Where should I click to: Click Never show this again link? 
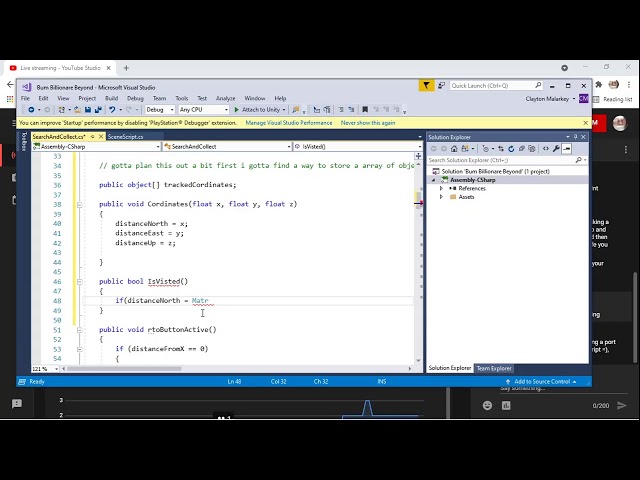(x=368, y=123)
